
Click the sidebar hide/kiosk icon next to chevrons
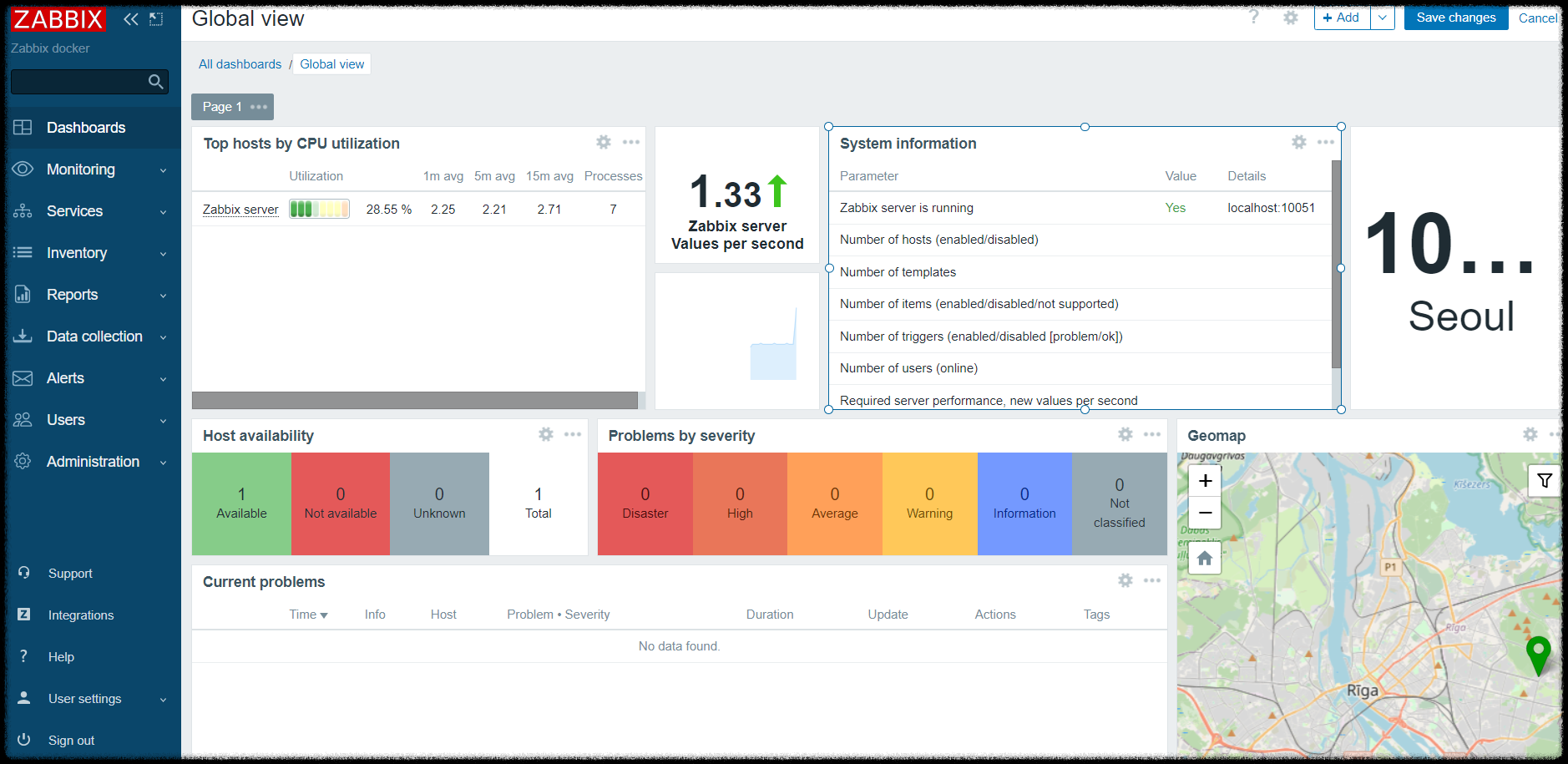[156, 19]
